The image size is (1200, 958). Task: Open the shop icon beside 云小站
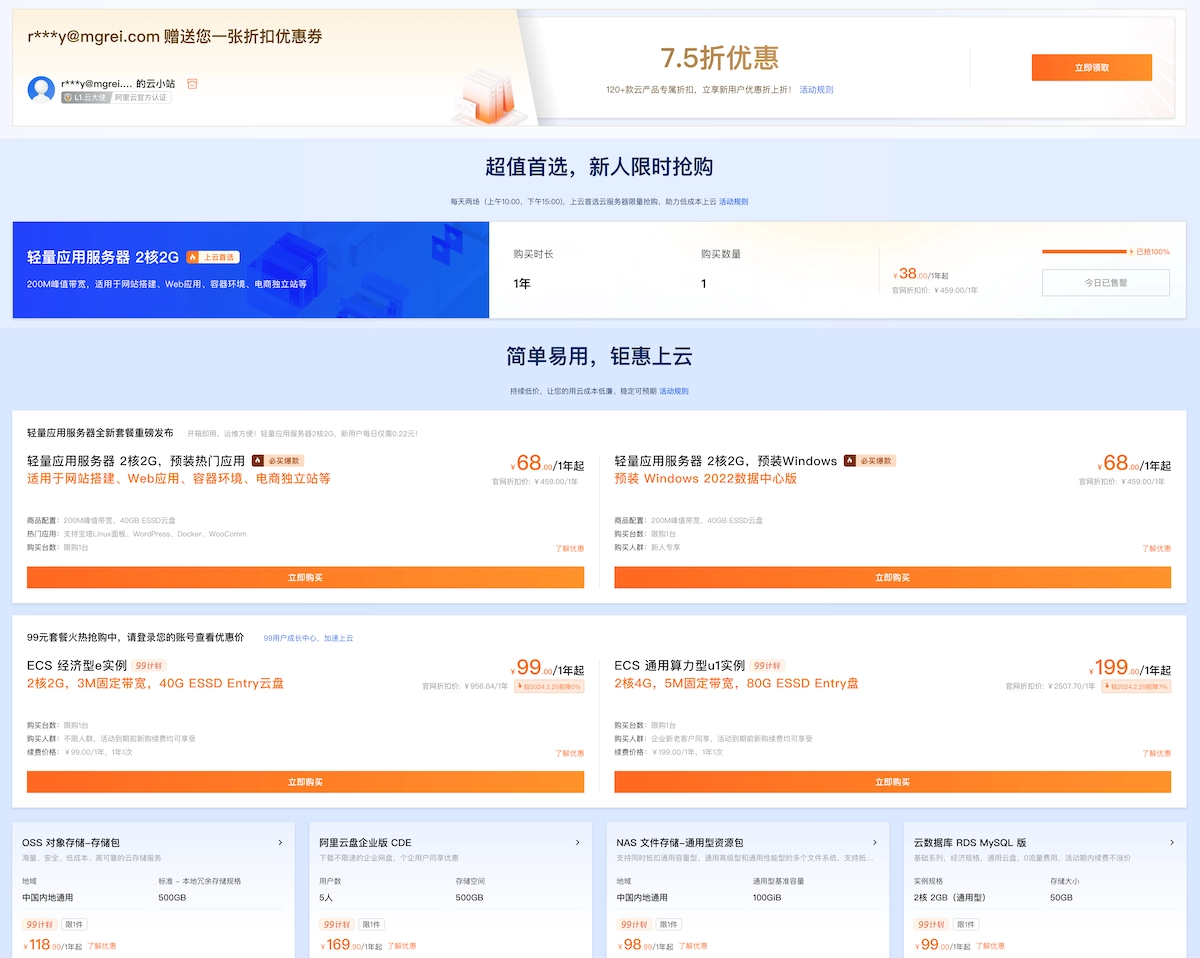[x=193, y=84]
